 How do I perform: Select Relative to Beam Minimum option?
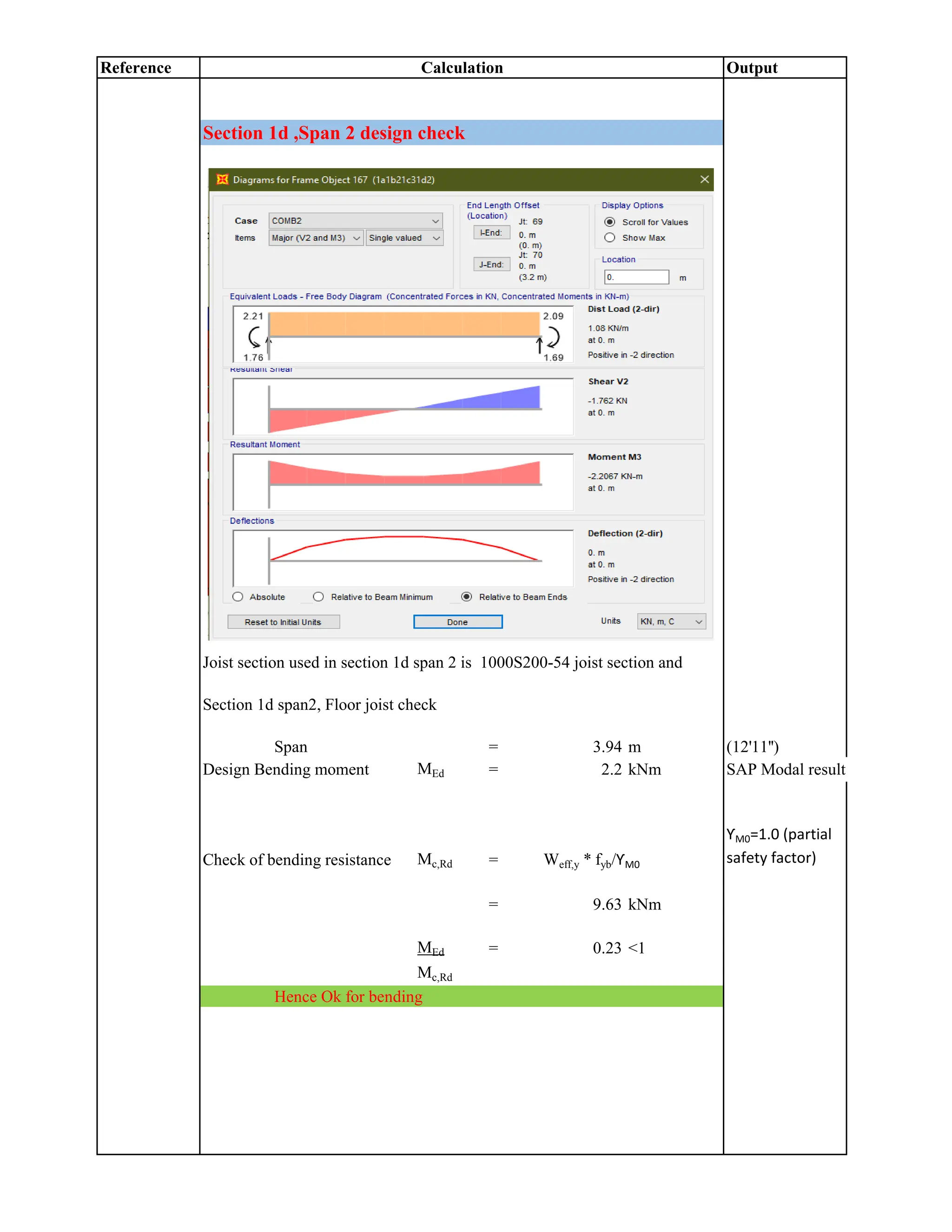(318, 597)
